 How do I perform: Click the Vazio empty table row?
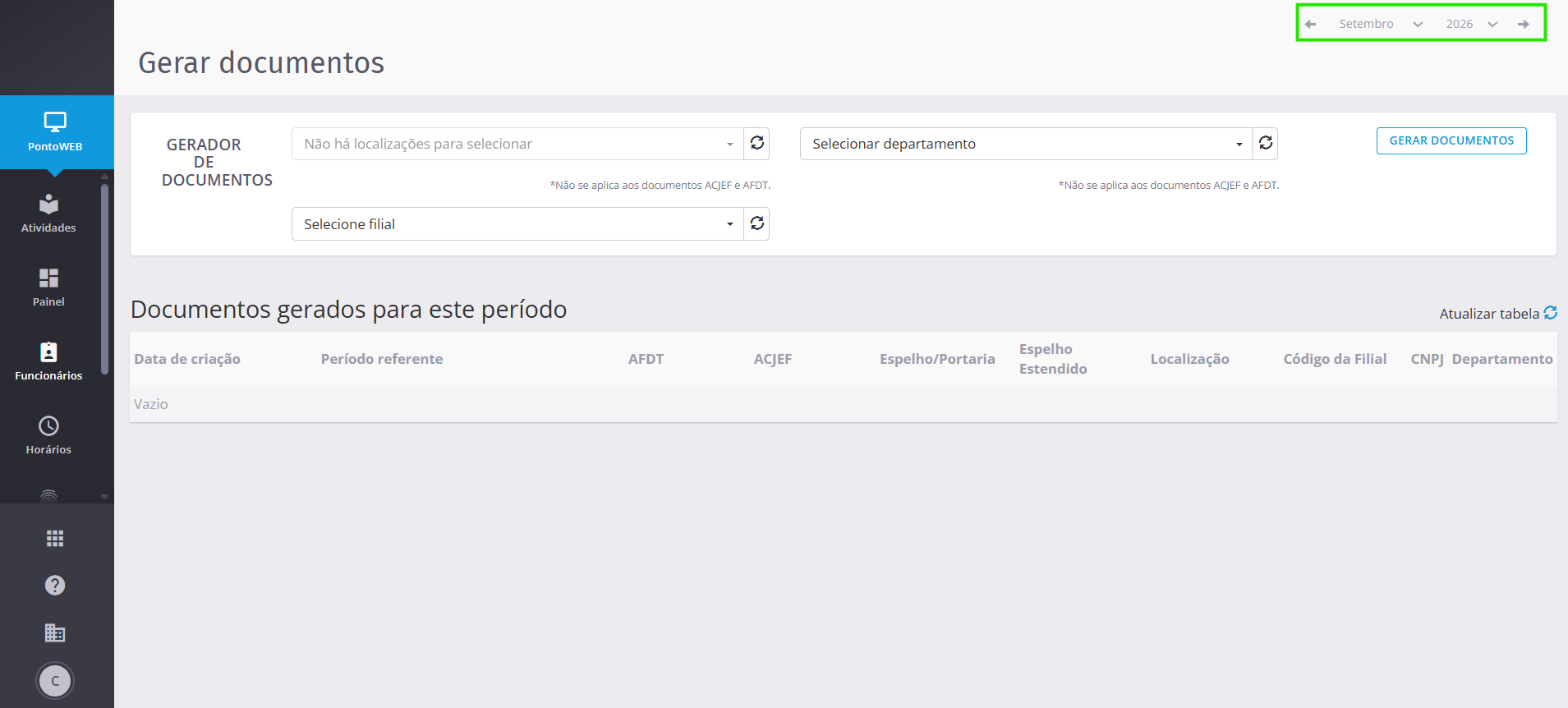click(x=844, y=404)
